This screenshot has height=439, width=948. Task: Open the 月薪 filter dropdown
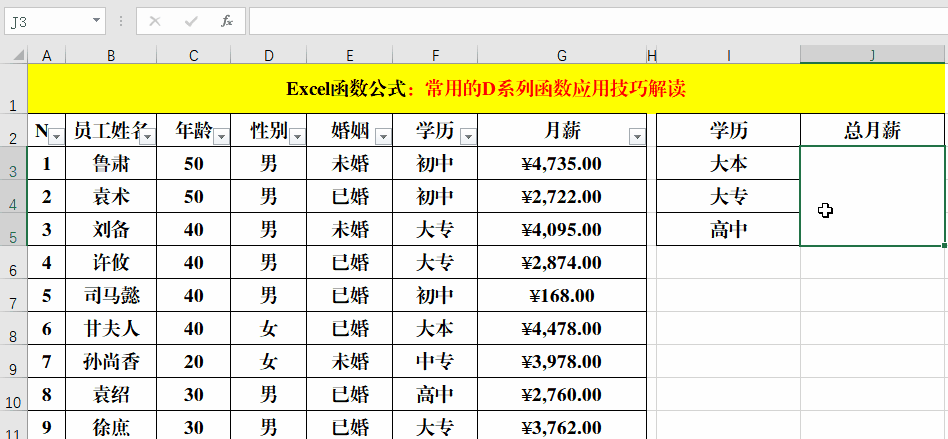click(x=637, y=138)
